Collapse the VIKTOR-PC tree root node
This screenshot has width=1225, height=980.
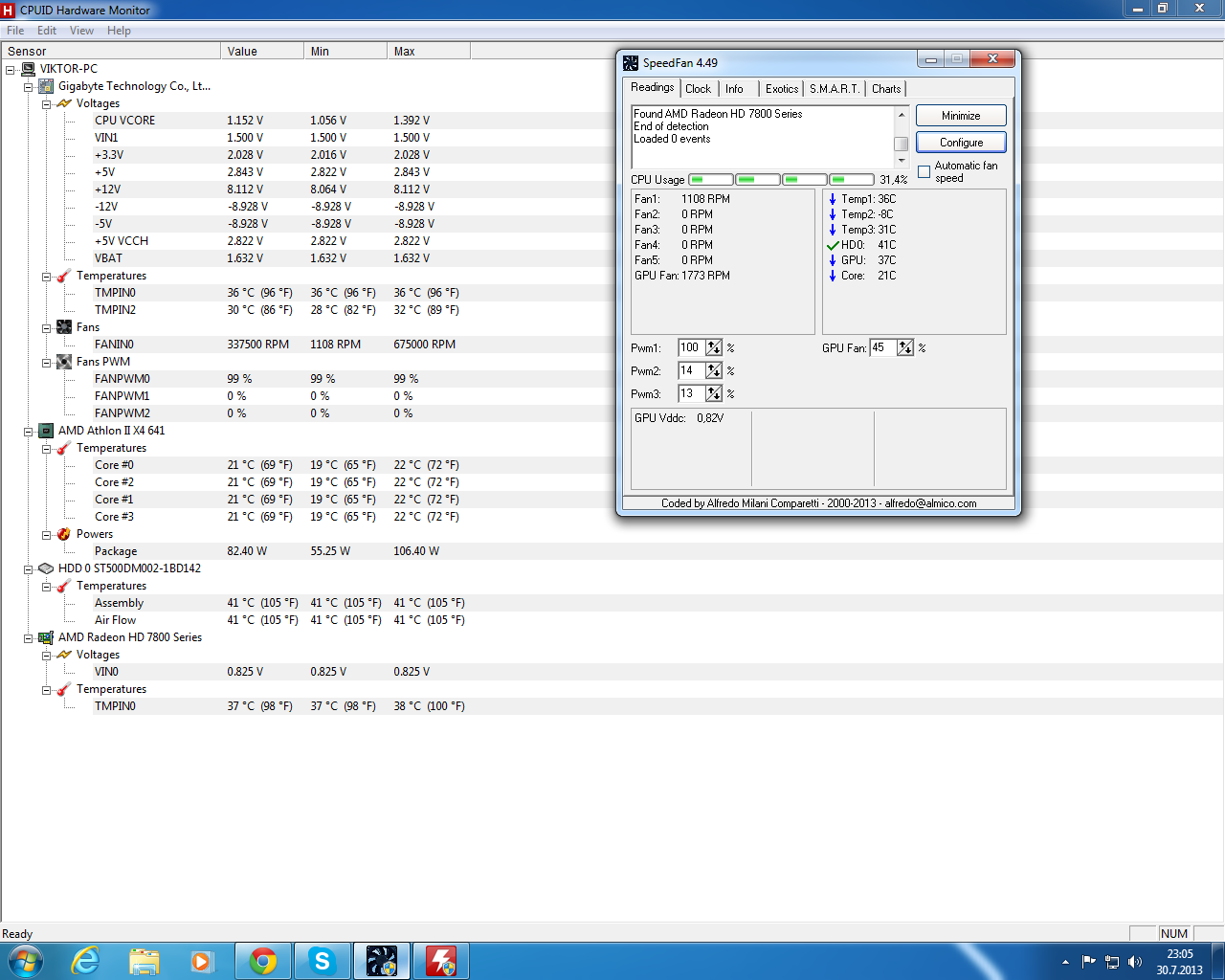pos(11,70)
